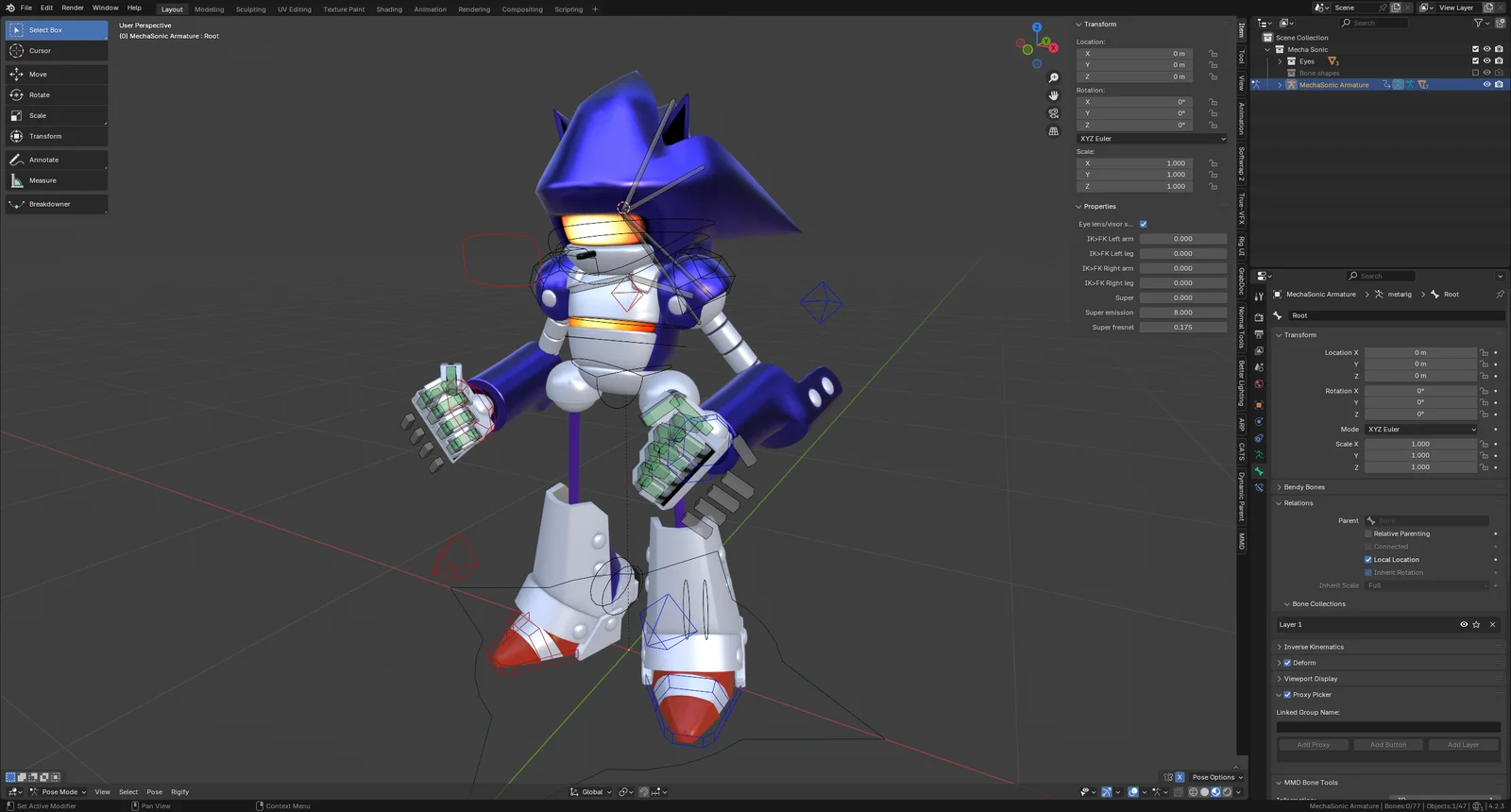This screenshot has height=812, width=1511.
Task: Enable Bone shapes collection checkbox
Action: 1475,73
